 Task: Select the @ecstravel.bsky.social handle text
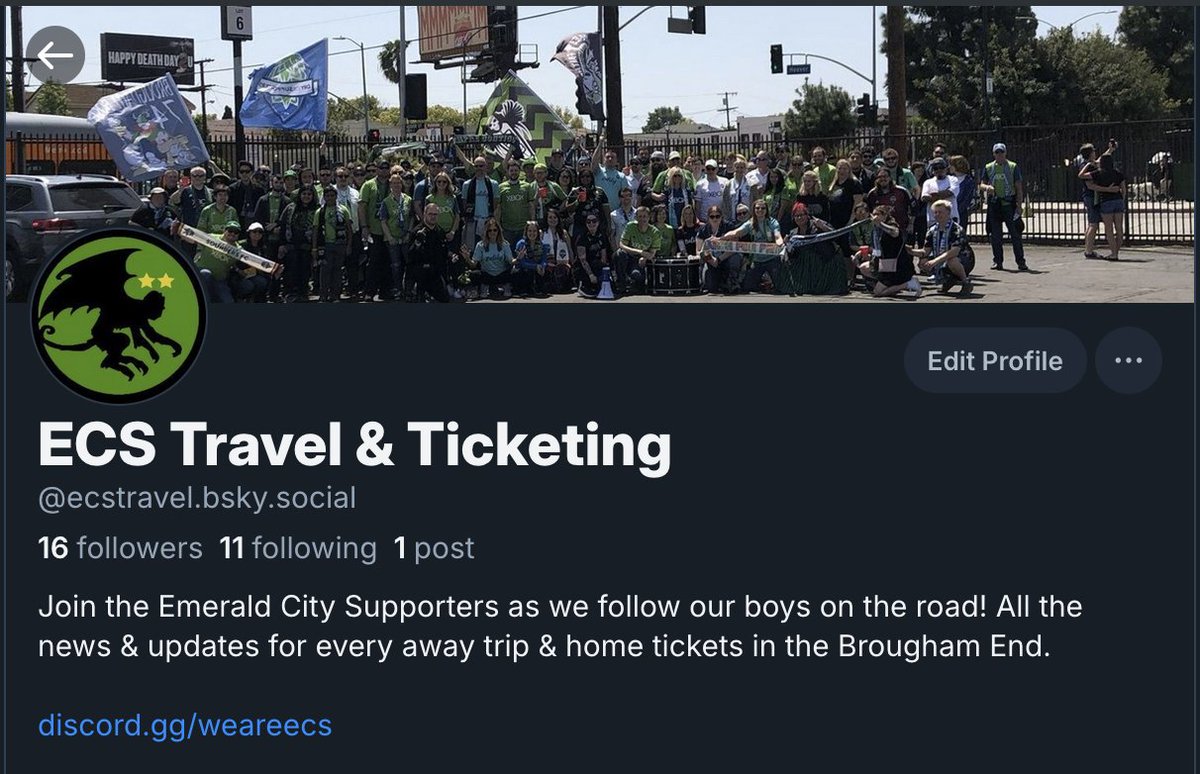pyautogui.click(x=197, y=497)
